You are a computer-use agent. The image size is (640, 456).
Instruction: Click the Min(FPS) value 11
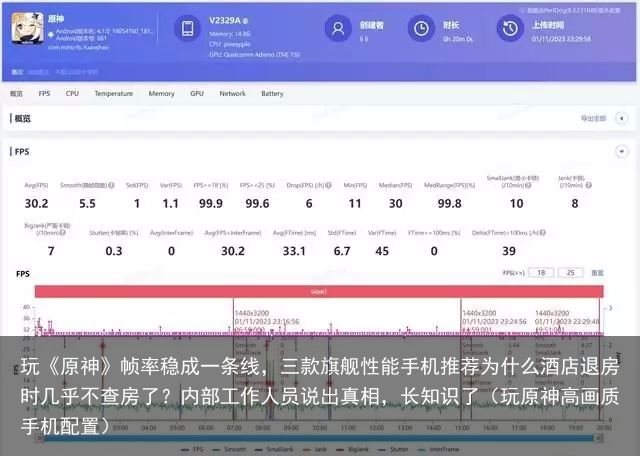(355, 203)
